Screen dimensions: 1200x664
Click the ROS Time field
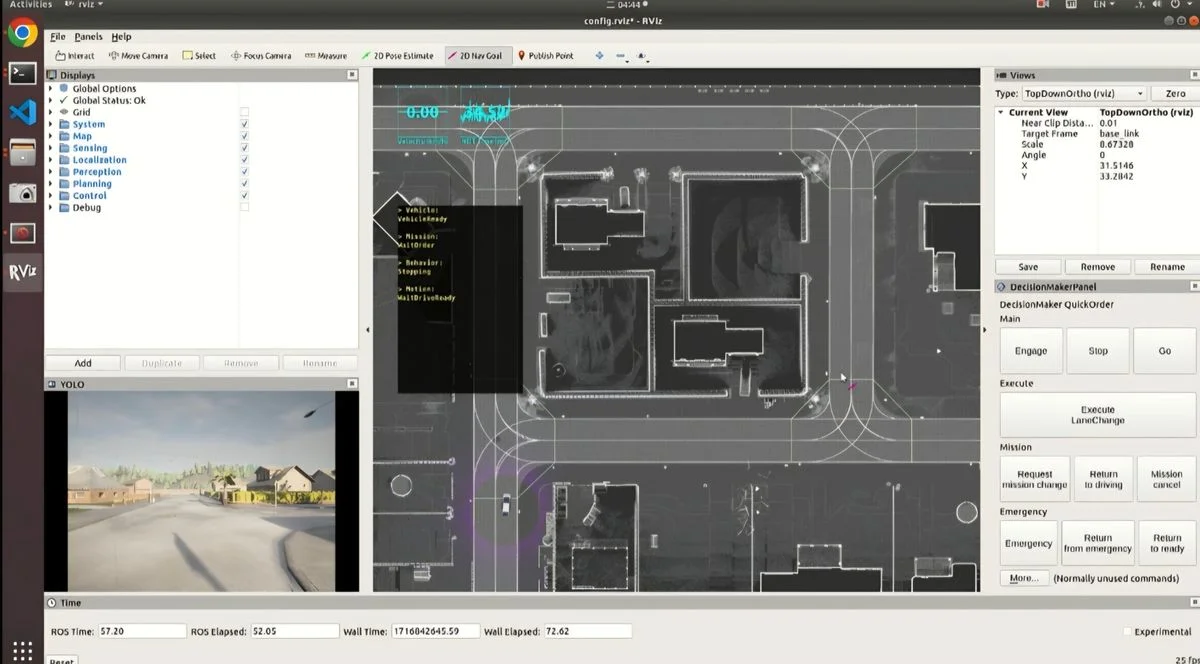click(143, 632)
